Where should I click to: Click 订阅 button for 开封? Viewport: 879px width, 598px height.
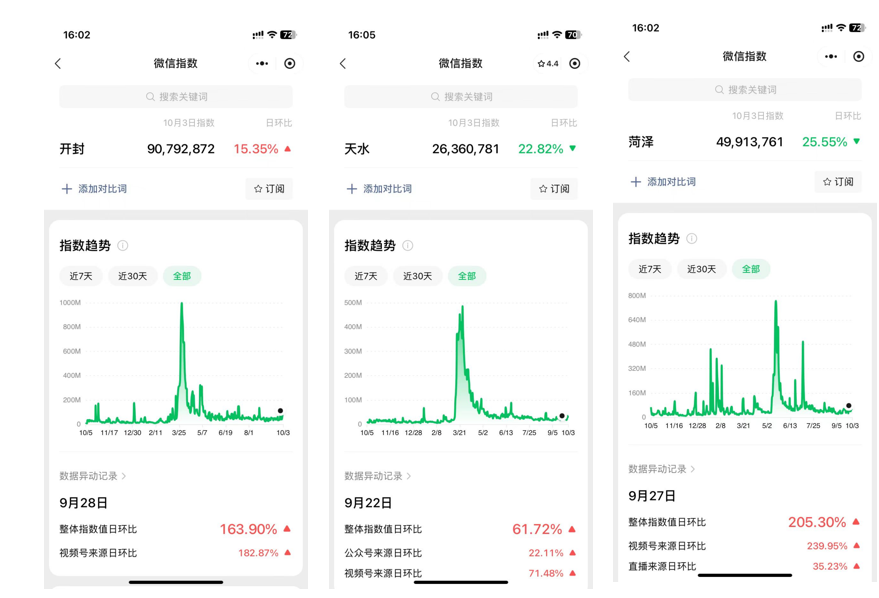[x=269, y=189]
